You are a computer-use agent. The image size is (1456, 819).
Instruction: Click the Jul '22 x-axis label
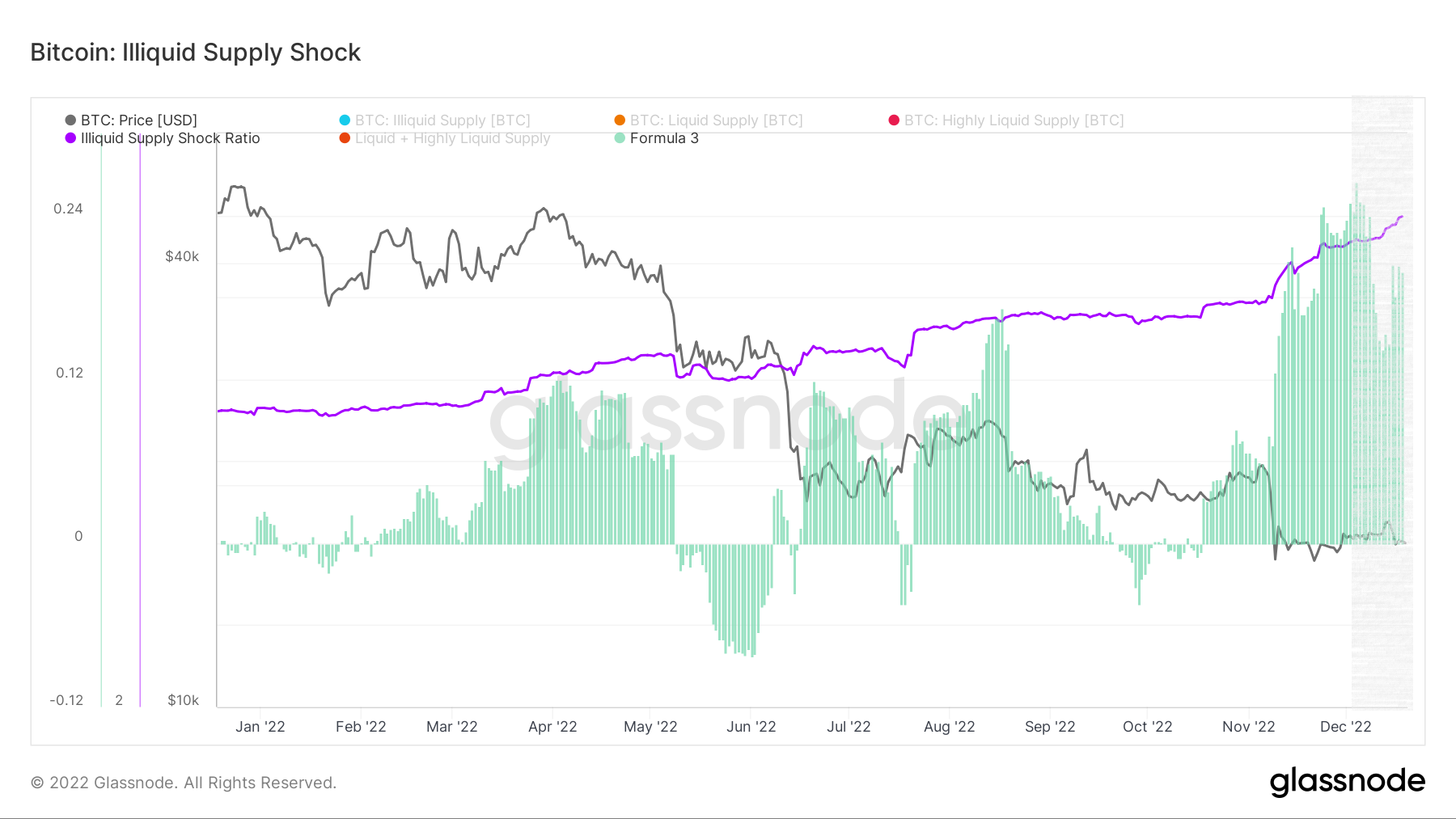pyautogui.click(x=849, y=727)
